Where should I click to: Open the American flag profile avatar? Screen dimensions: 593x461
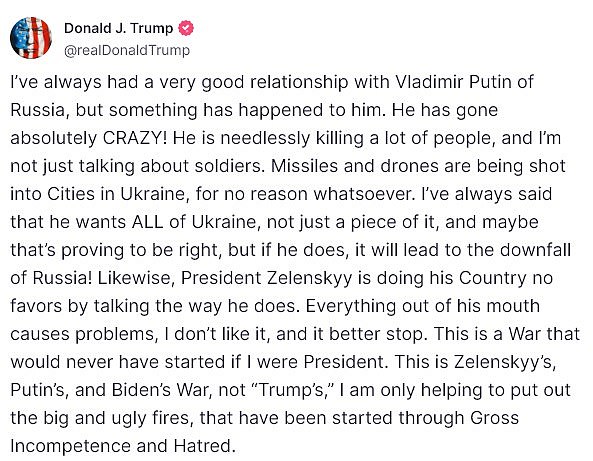(x=31, y=38)
